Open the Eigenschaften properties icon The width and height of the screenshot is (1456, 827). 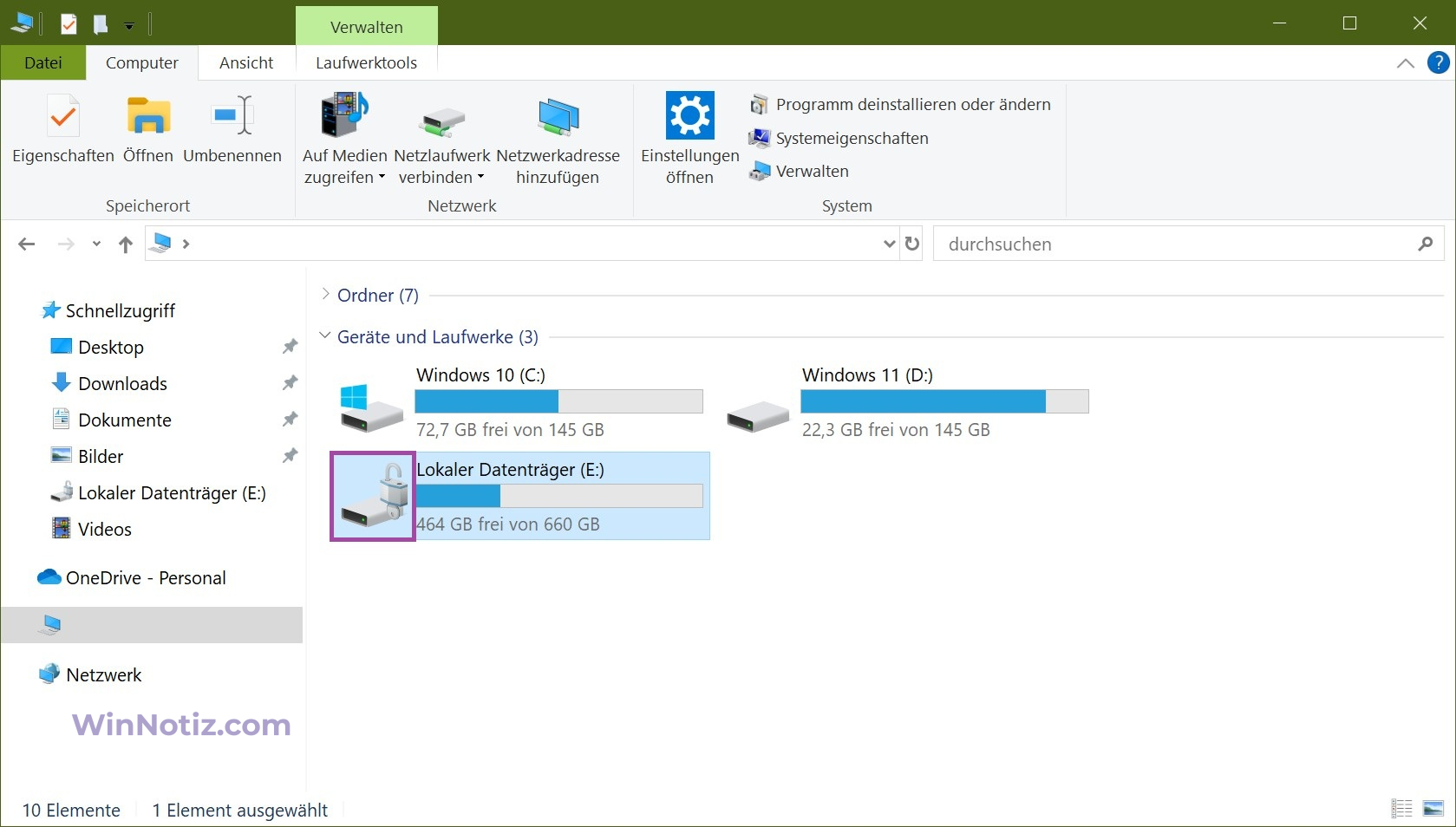[63, 116]
